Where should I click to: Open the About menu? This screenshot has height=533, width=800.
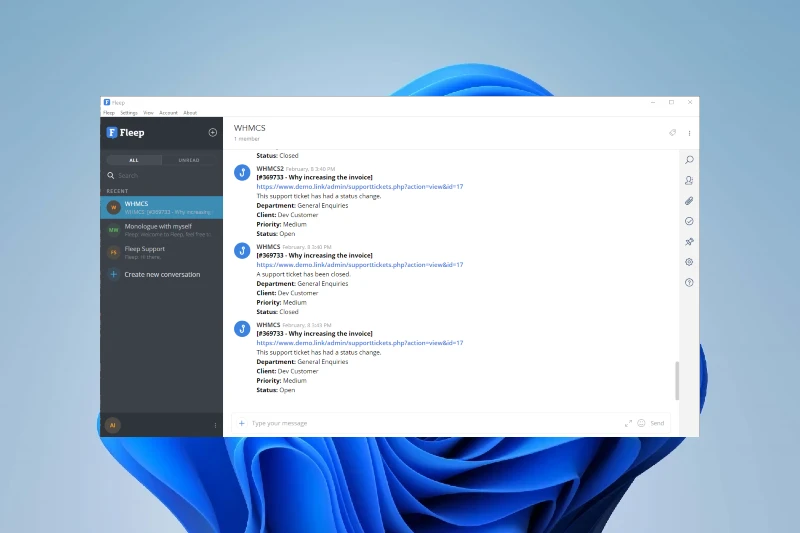coord(190,113)
